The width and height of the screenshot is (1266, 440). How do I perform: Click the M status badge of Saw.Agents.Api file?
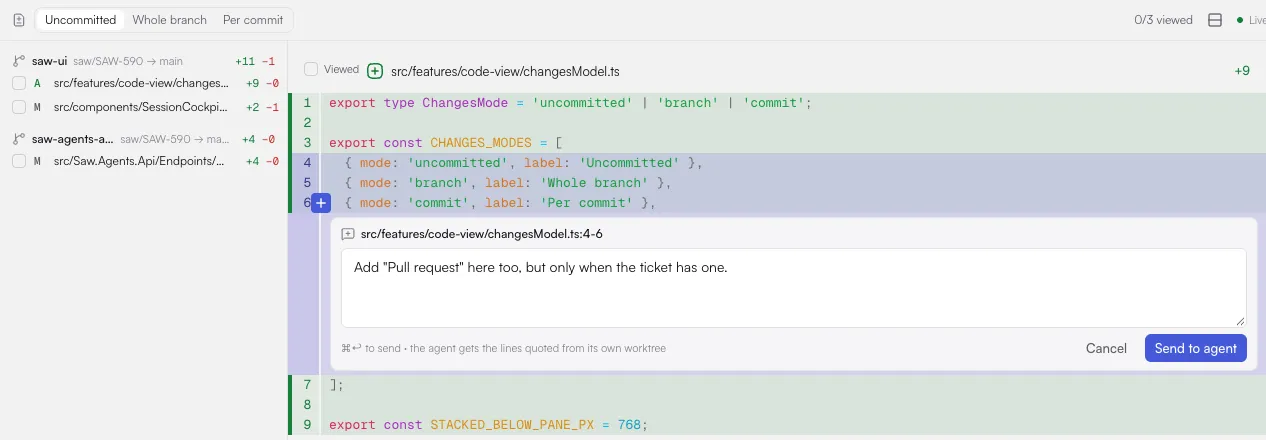37,161
